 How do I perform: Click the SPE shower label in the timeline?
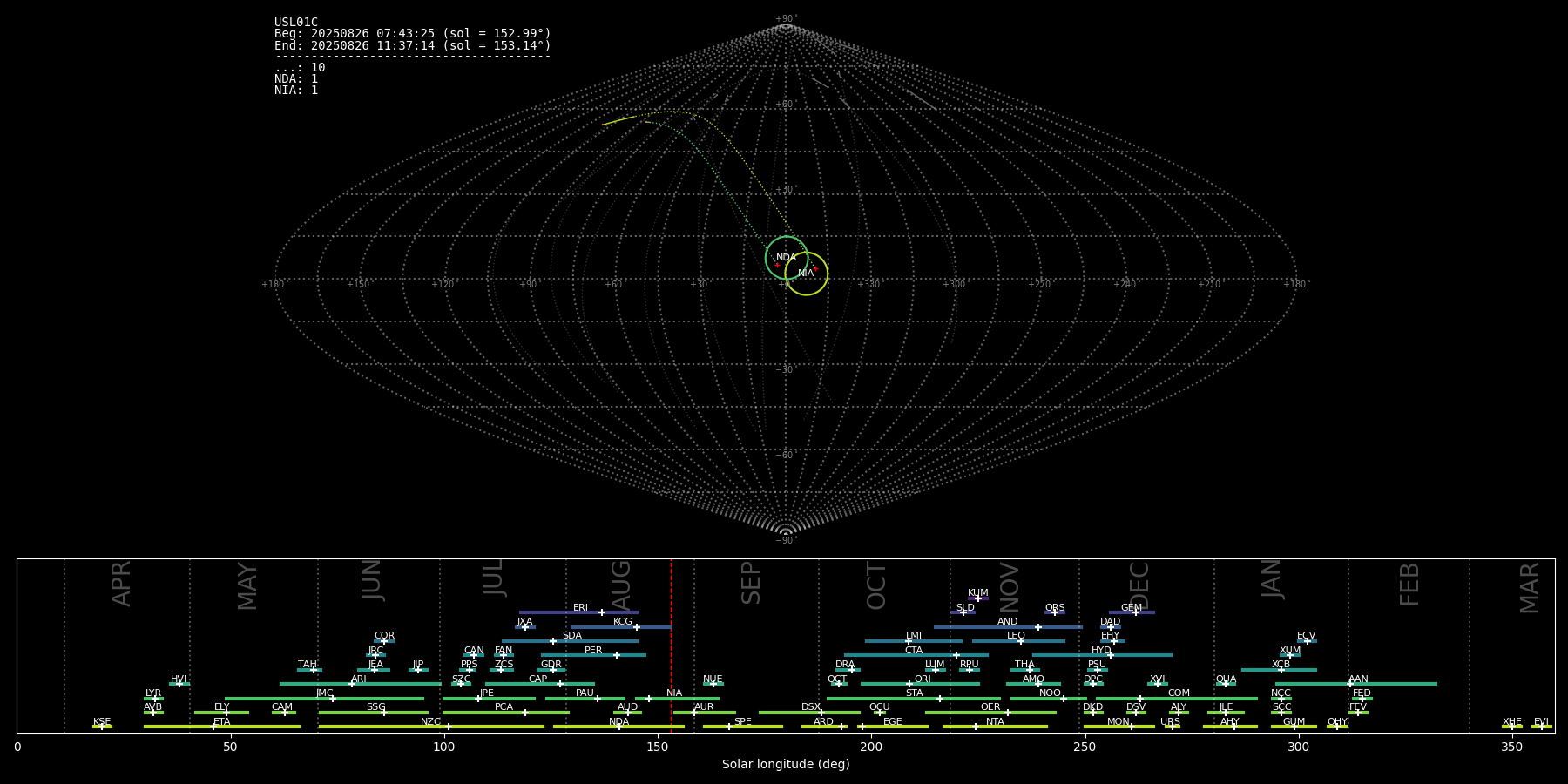click(x=743, y=722)
